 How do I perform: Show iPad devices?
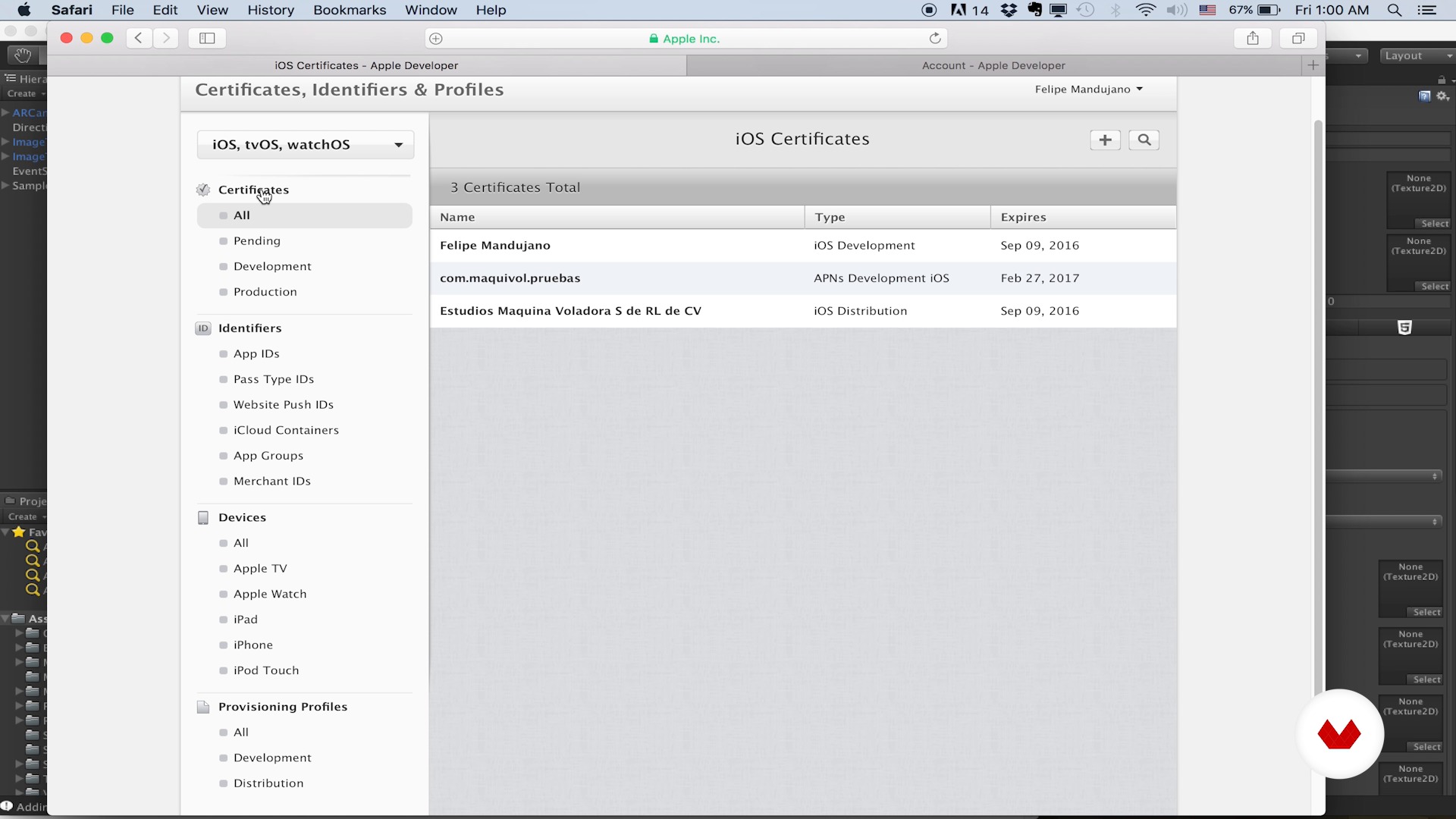pos(246,620)
